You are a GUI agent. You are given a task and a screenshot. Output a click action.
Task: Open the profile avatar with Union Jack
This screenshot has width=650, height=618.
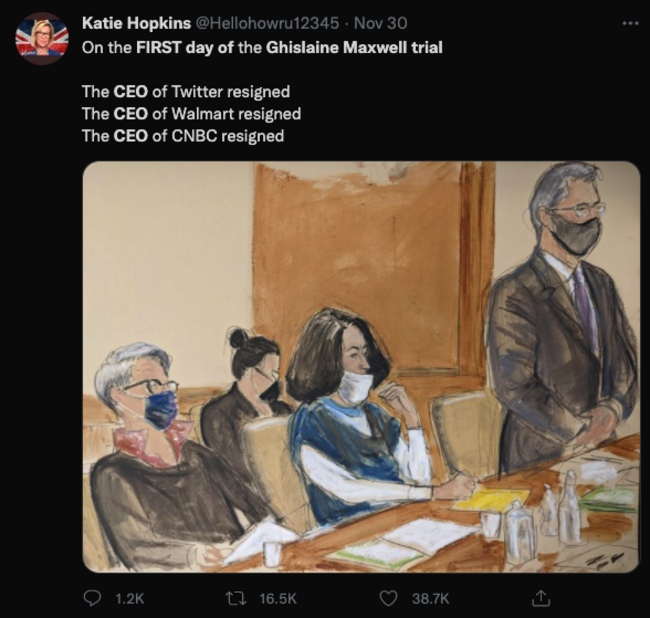[41, 39]
